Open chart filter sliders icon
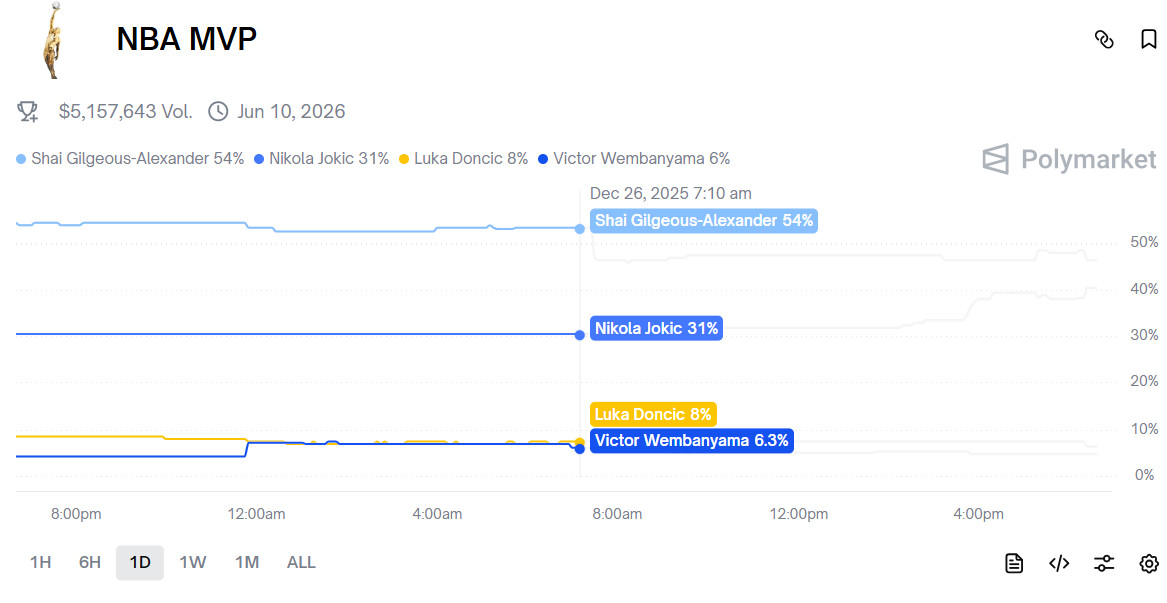This screenshot has width=1167, height=603. click(1104, 563)
